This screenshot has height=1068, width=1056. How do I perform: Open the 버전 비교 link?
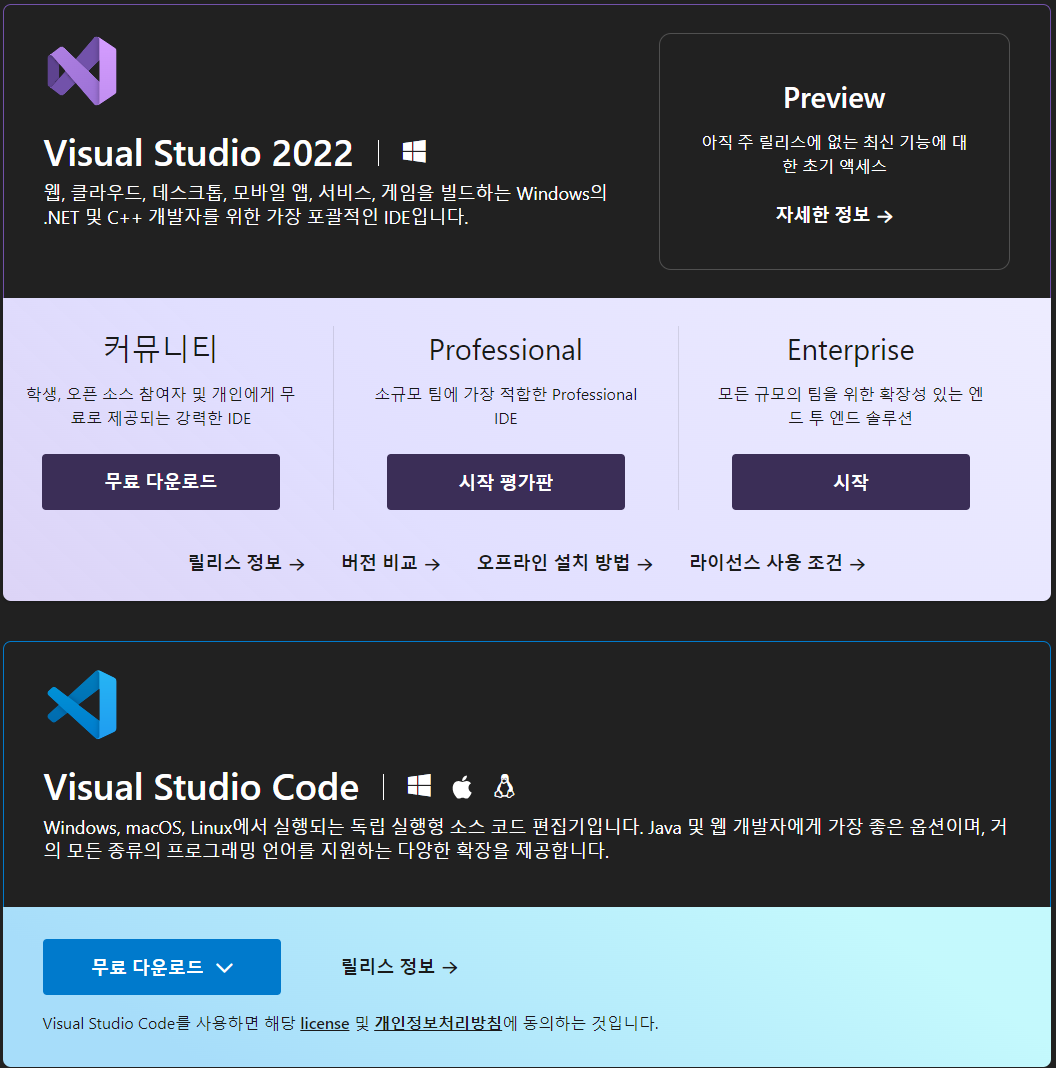tap(391, 563)
